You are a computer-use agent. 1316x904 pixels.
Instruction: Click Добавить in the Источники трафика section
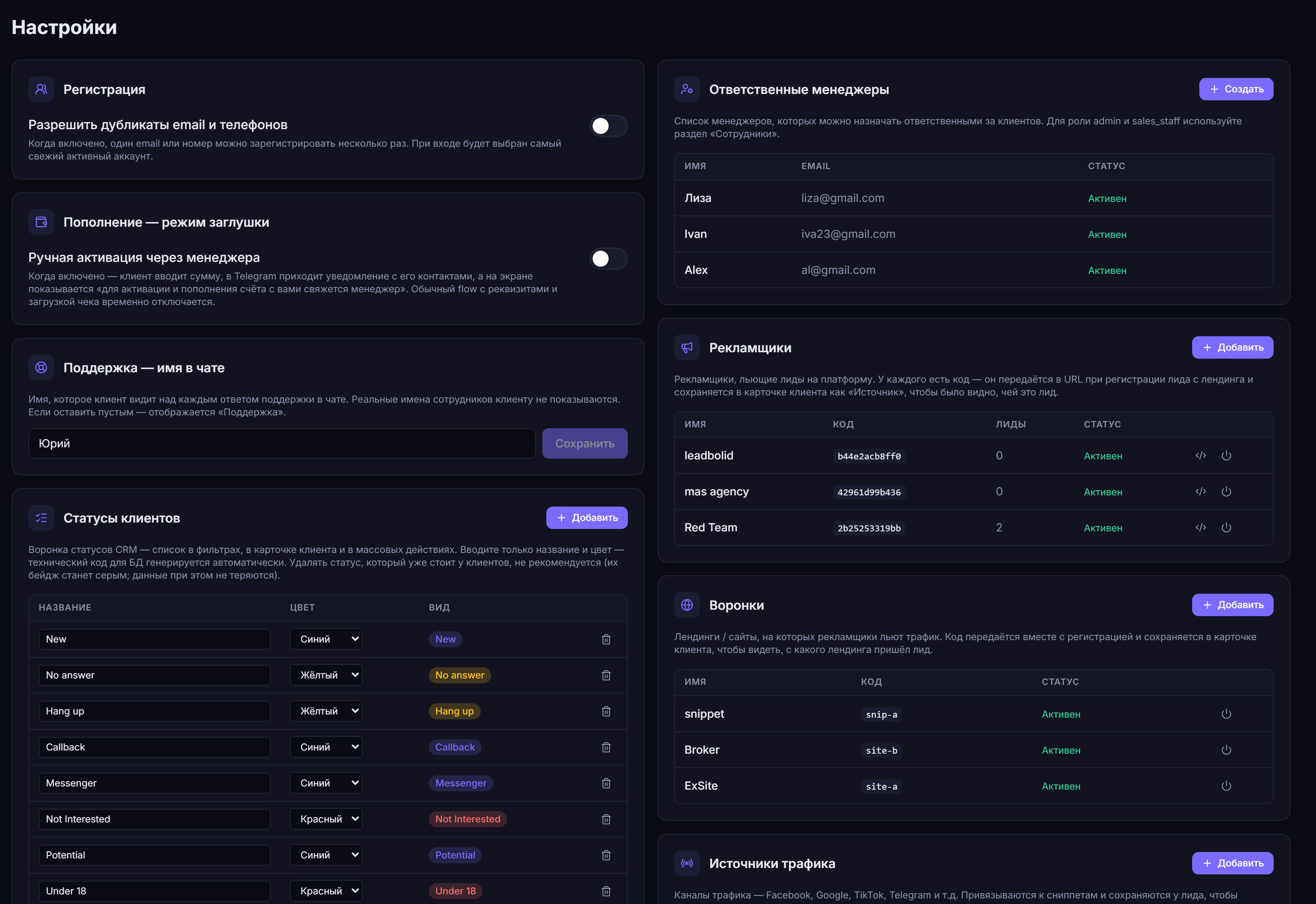point(1232,863)
